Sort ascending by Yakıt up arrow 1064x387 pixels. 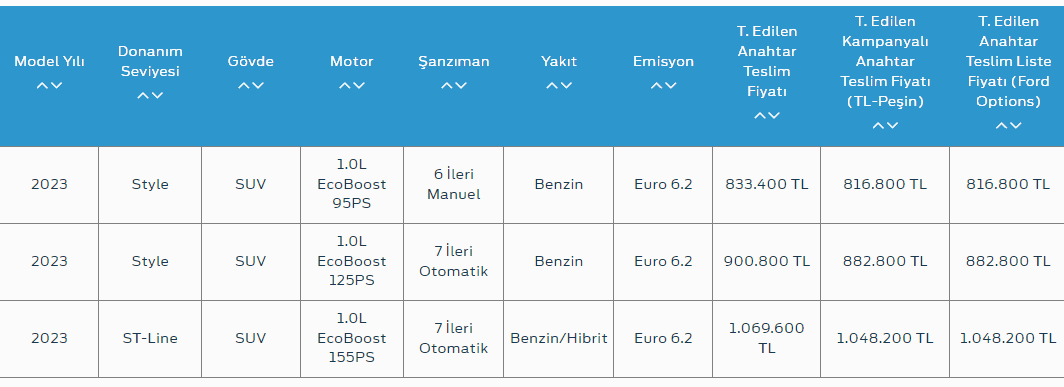[552, 86]
